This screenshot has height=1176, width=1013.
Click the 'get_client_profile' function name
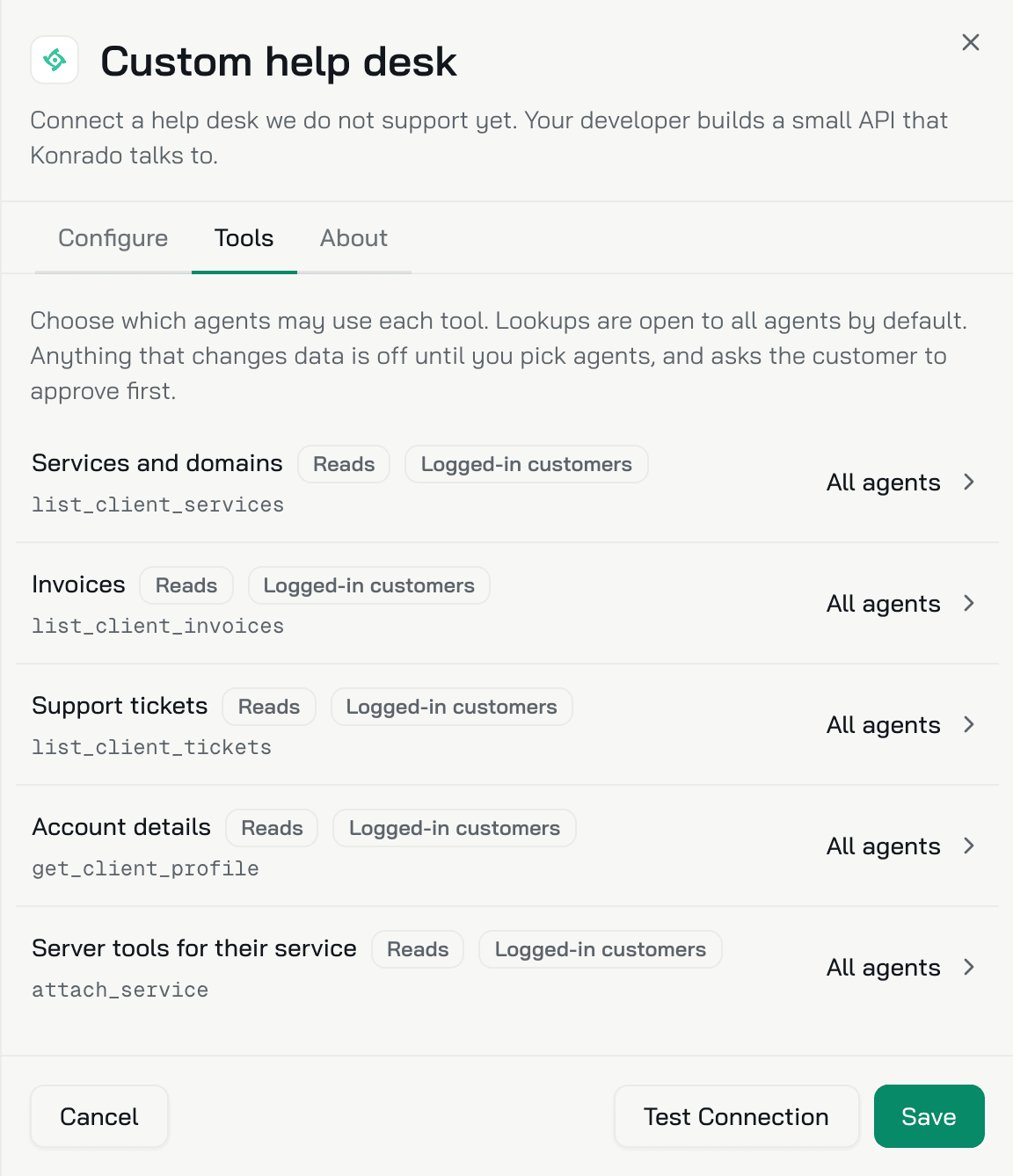point(146,868)
